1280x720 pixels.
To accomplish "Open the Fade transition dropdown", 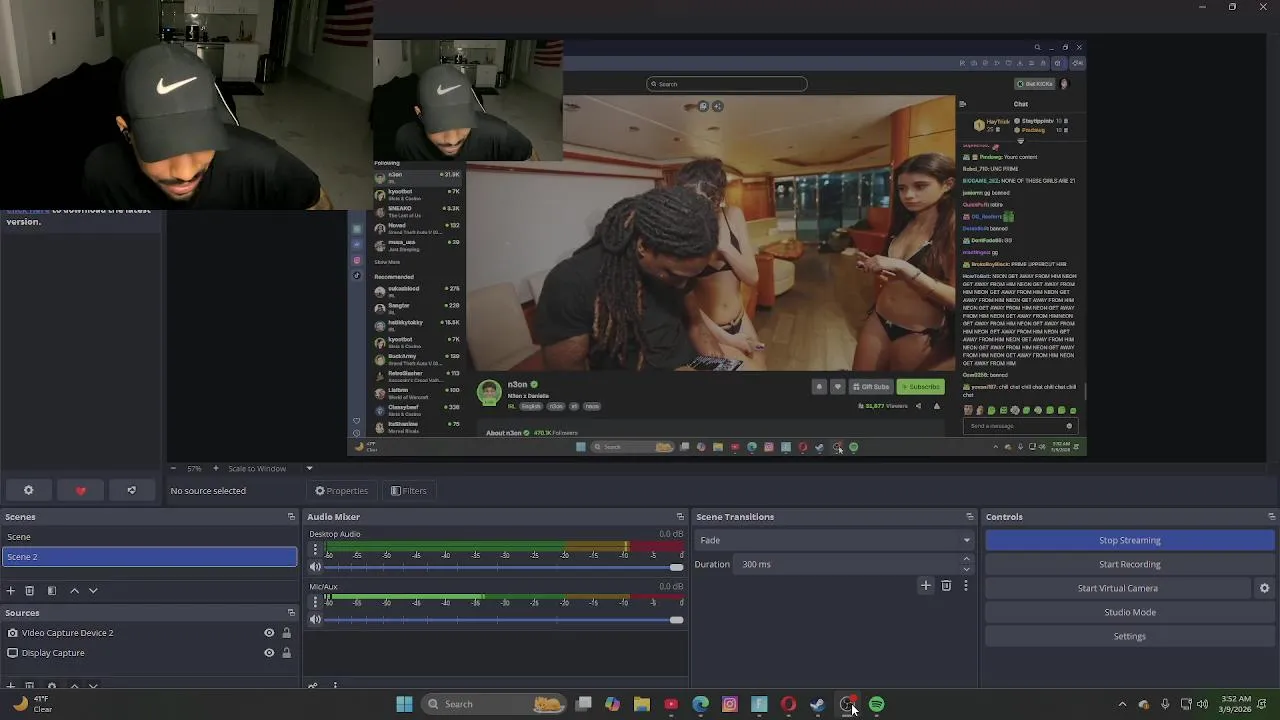I will click(x=833, y=540).
